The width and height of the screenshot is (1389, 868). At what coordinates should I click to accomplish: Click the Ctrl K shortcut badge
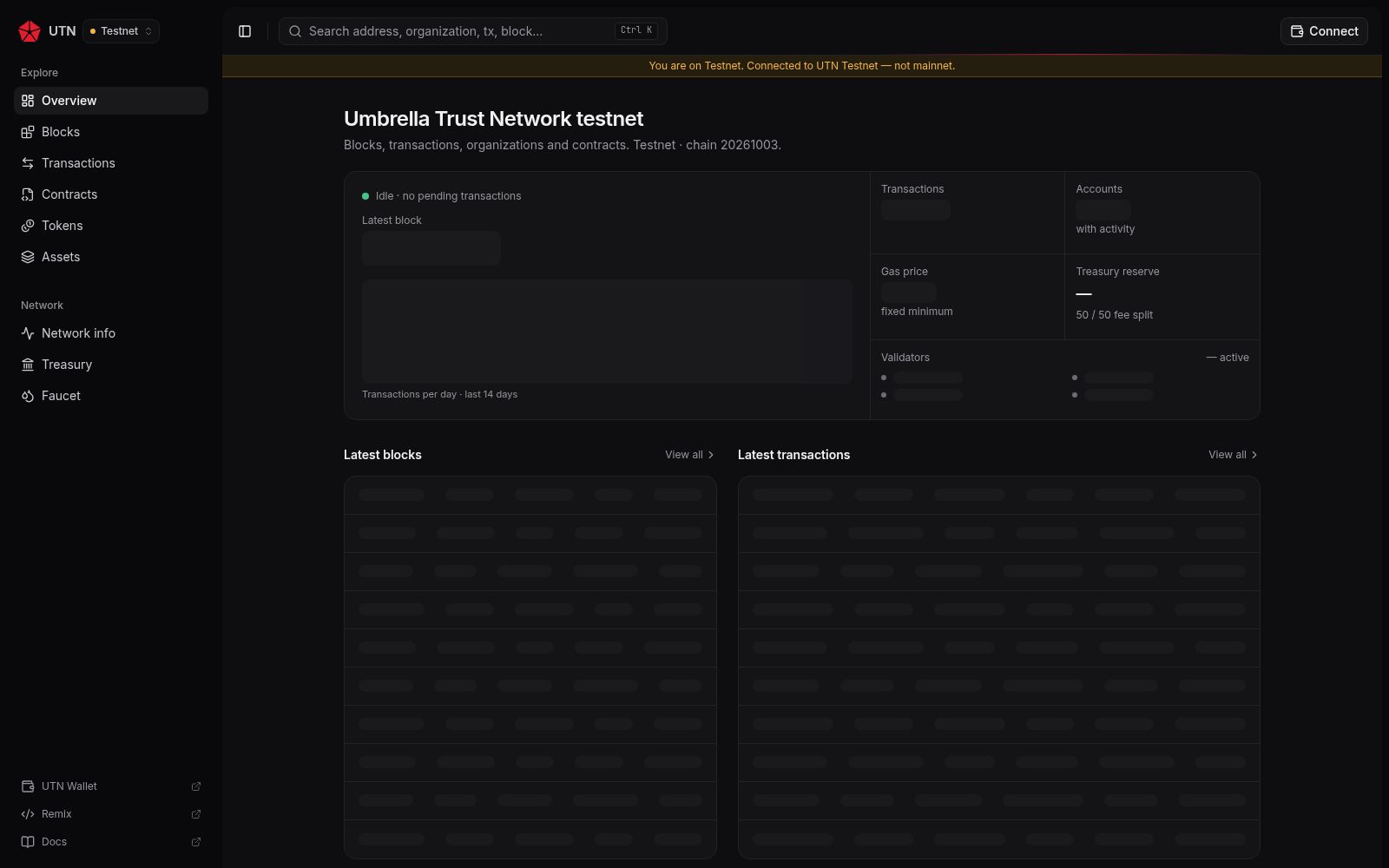pos(636,30)
